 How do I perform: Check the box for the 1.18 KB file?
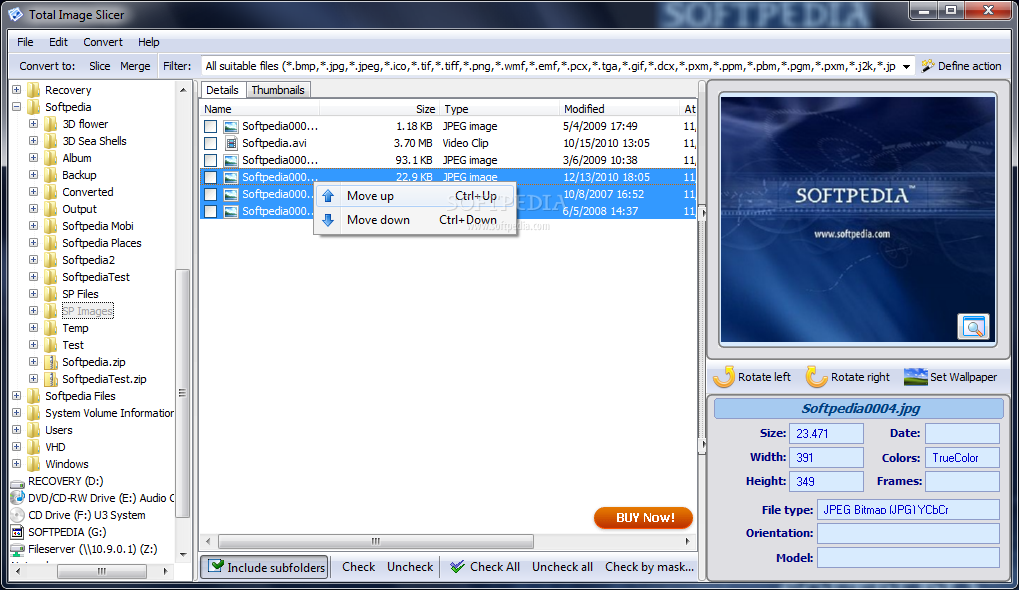[x=211, y=126]
